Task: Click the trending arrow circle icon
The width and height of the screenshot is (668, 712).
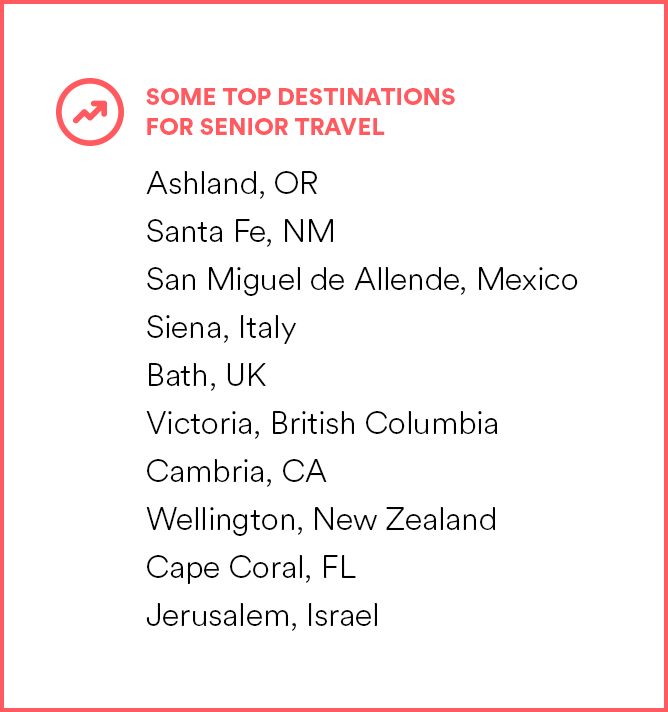Action: coord(89,110)
